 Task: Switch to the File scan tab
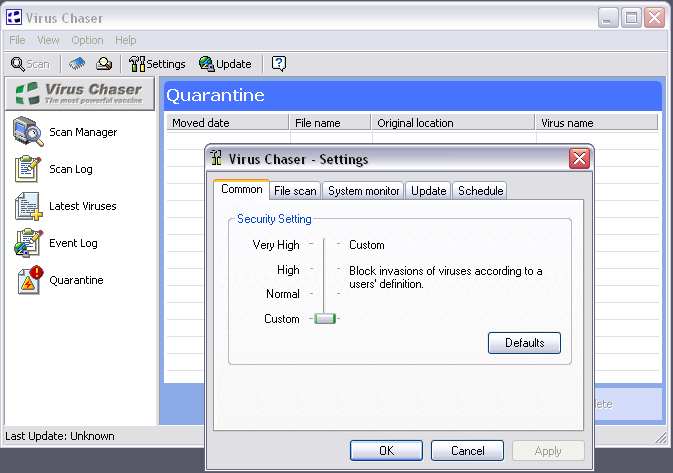(x=295, y=191)
